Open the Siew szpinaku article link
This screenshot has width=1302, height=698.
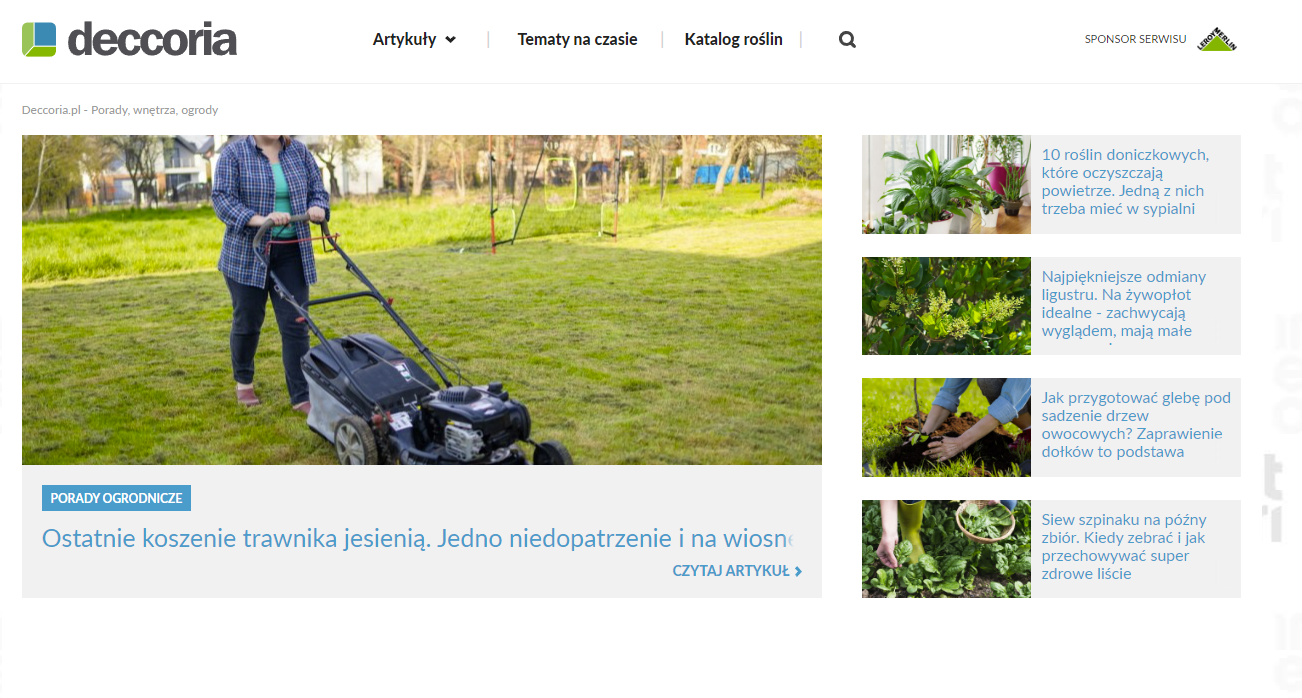tap(1124, 547)
